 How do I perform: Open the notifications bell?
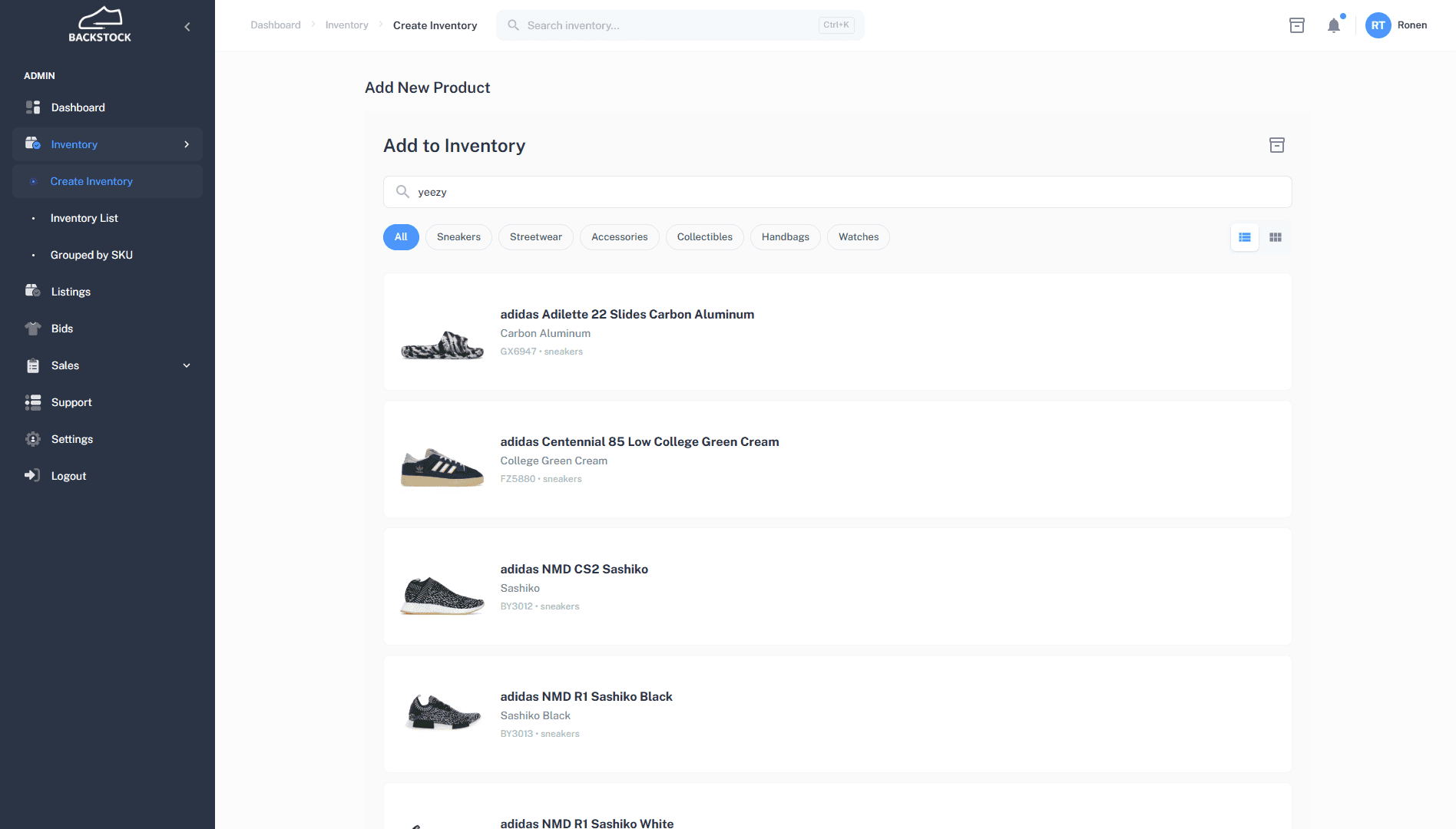[x=1334, y=25]
